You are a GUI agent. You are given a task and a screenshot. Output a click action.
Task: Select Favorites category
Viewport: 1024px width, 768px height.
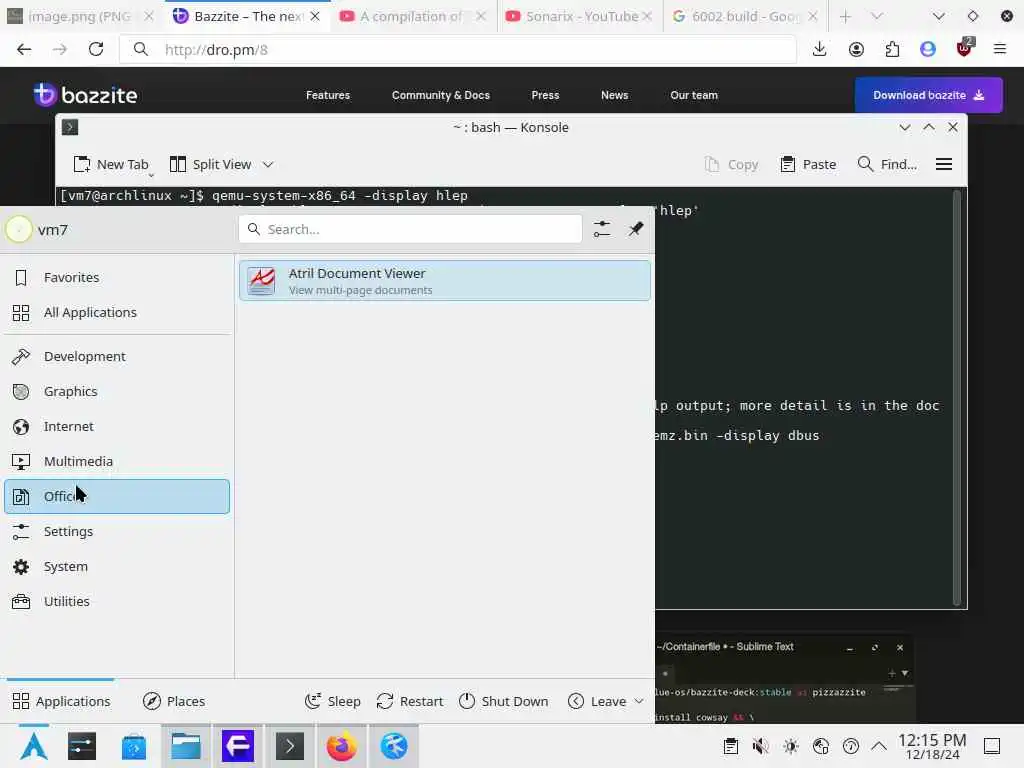(x=118, y=278)
